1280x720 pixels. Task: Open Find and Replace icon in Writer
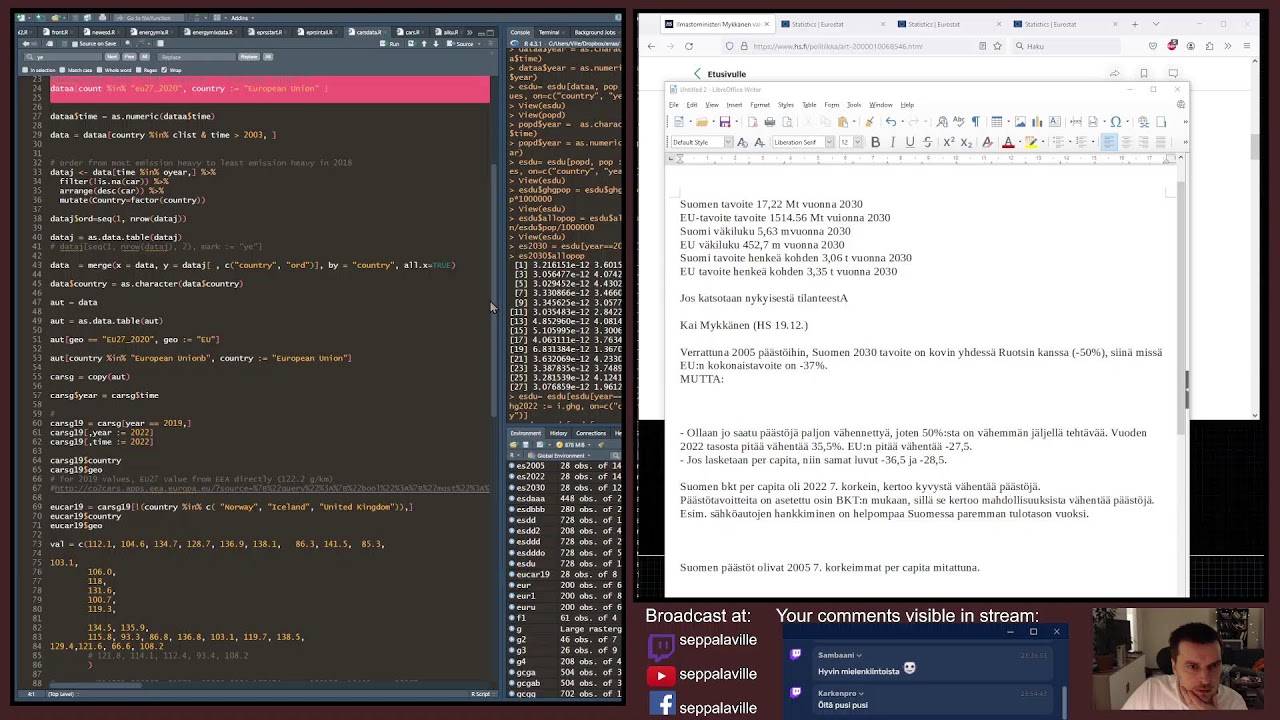[942, 122]
